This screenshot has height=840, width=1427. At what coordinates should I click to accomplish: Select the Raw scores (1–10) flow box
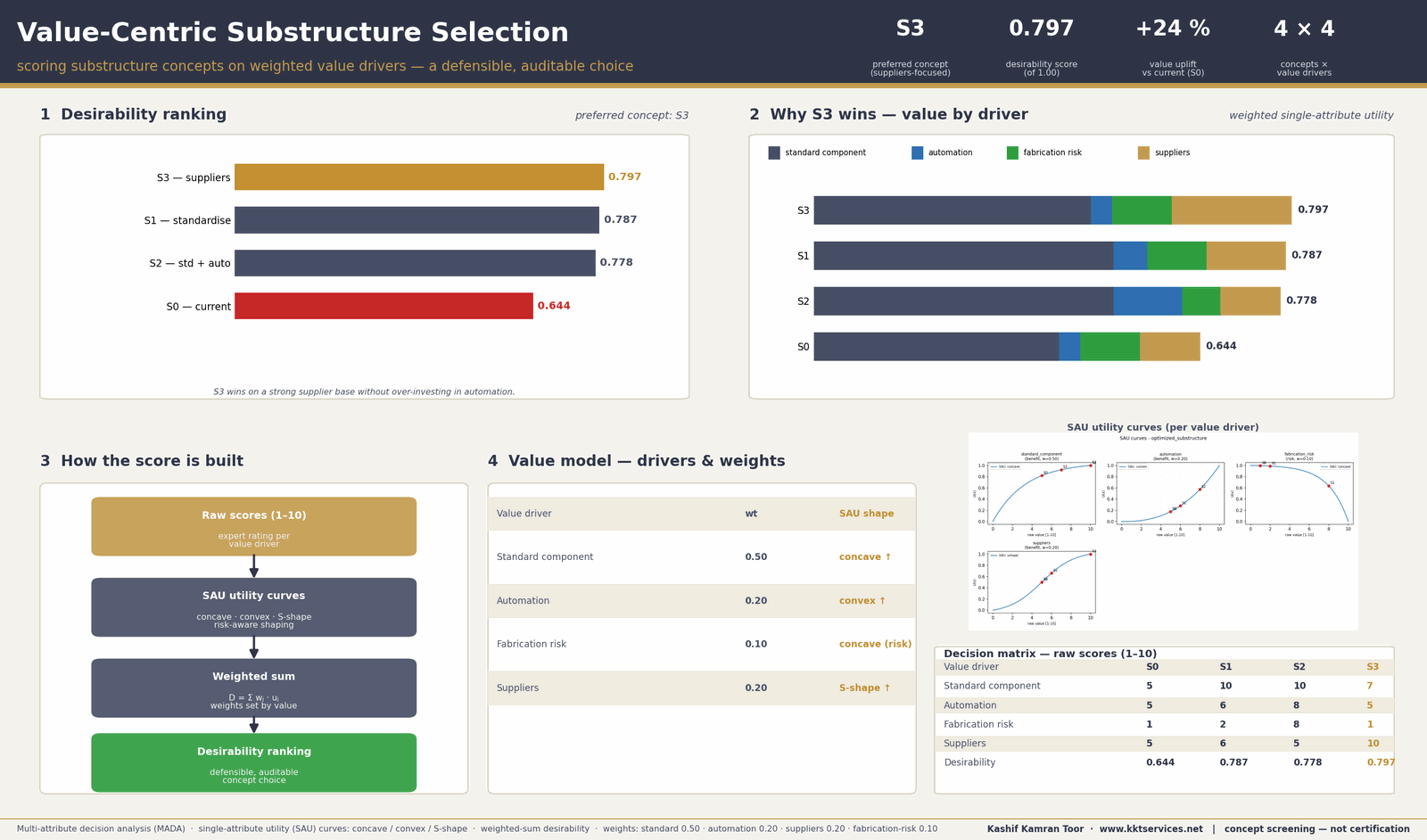pos(253,526)
